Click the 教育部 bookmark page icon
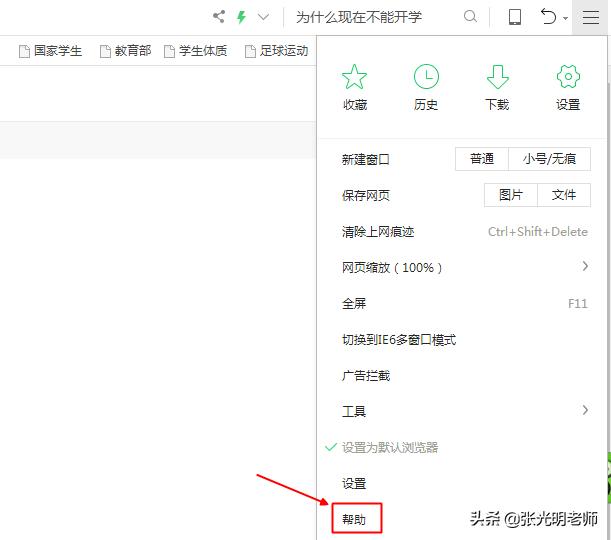This screenshot has height=540, width=611. pos(105,51)
